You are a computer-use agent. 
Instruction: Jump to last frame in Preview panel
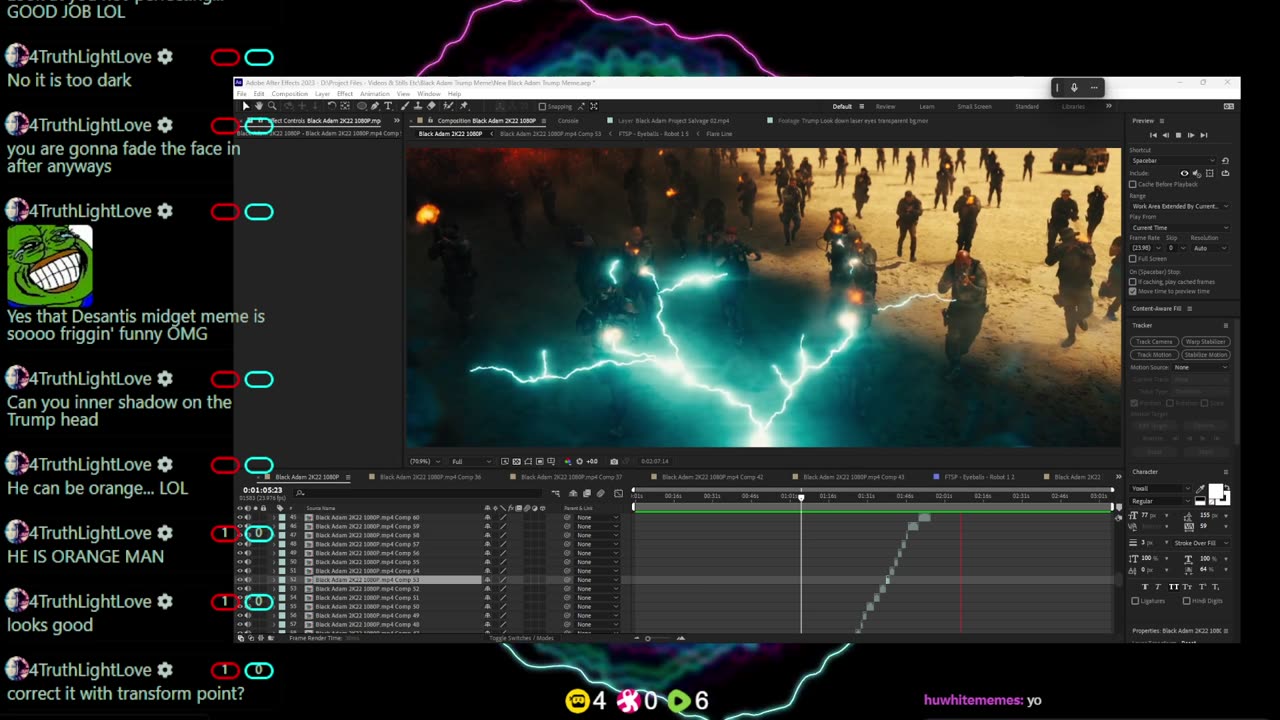pyautogui.click(x=1204, y=135)
